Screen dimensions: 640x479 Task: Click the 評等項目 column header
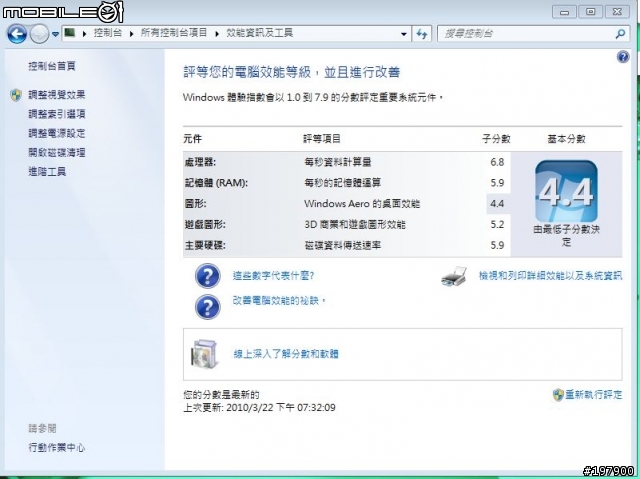[322, 139]
